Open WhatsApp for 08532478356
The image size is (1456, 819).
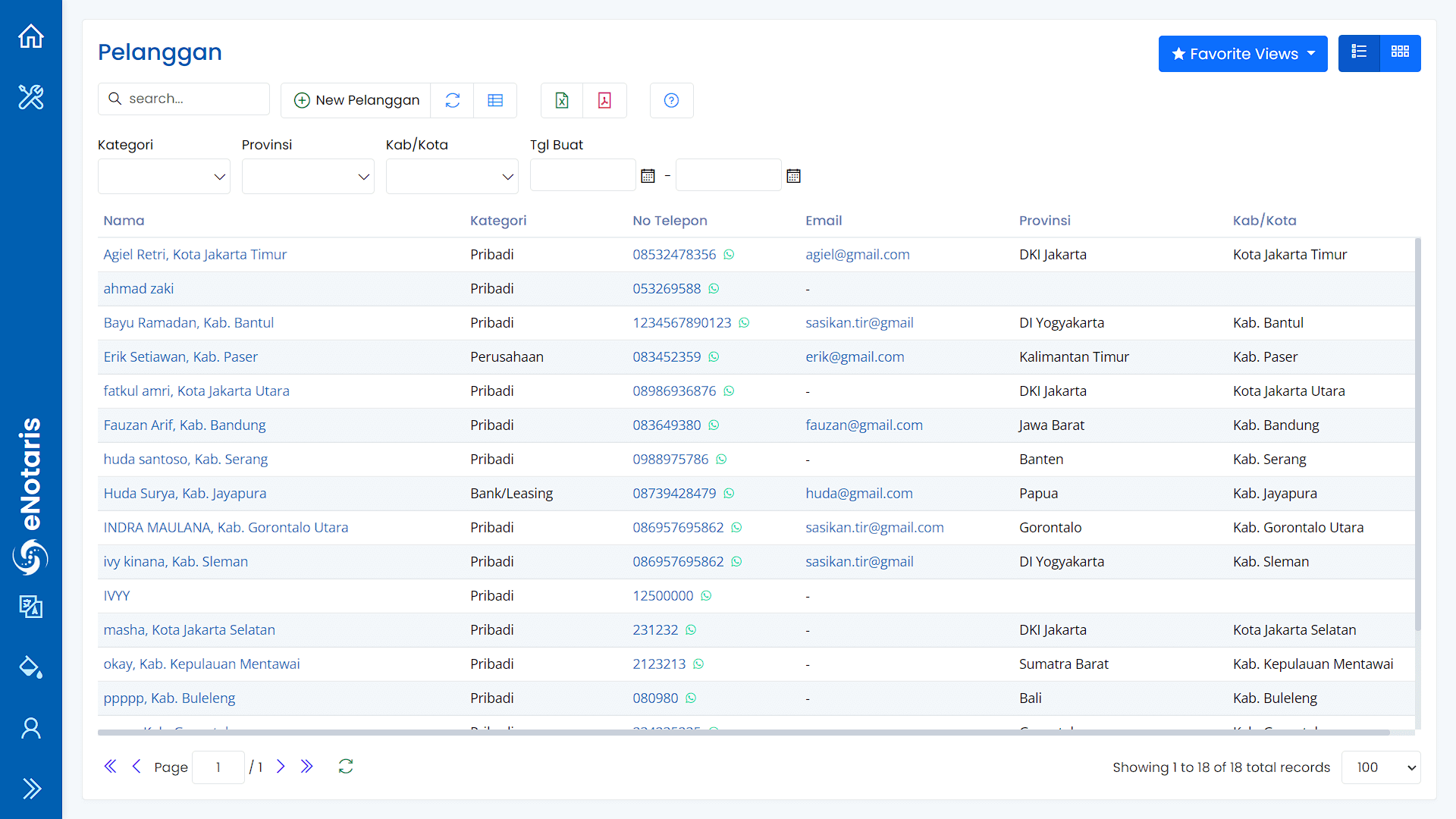729,255
